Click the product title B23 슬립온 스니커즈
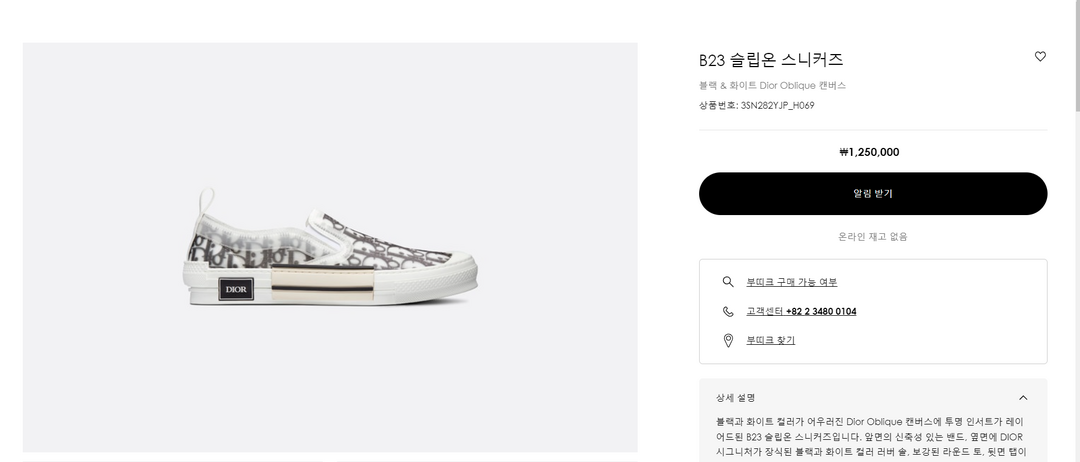 771,60
